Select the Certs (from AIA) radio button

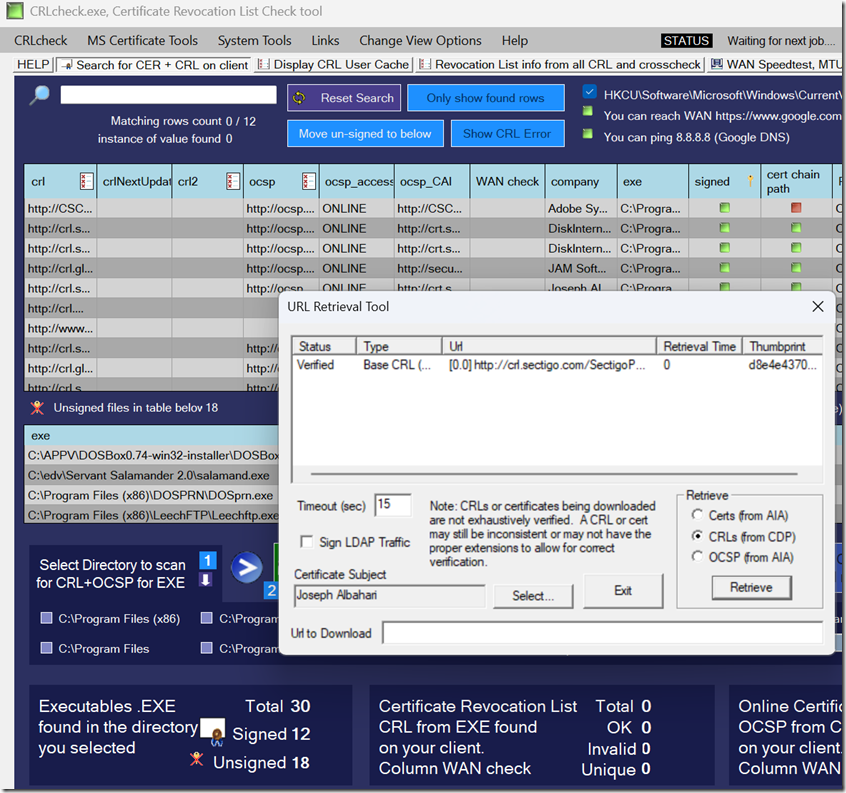[x=698, y=516]
